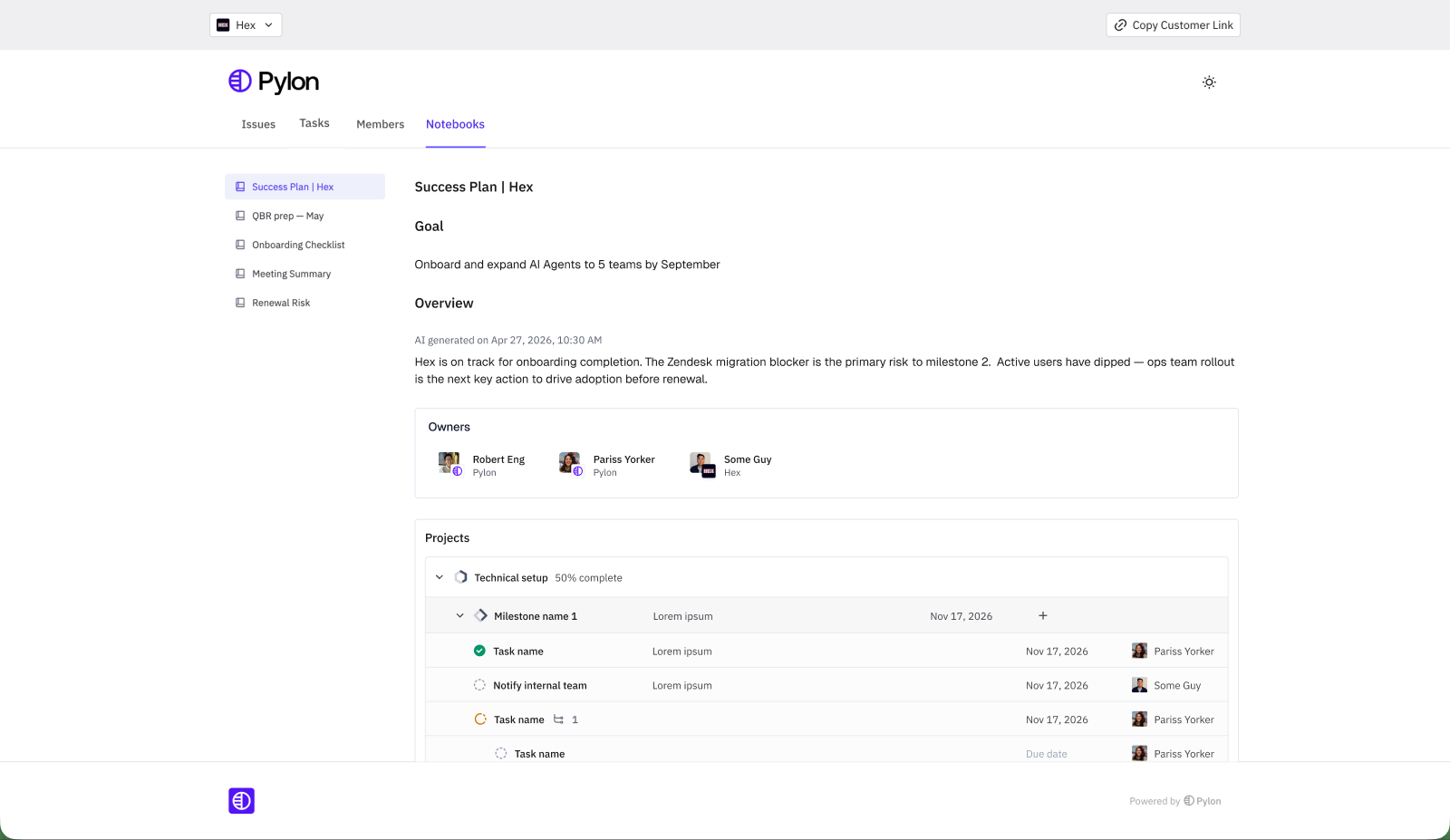1450x840 pixels.
Task: Click the Technical setup progress ring icon
Action: [461, 577]
